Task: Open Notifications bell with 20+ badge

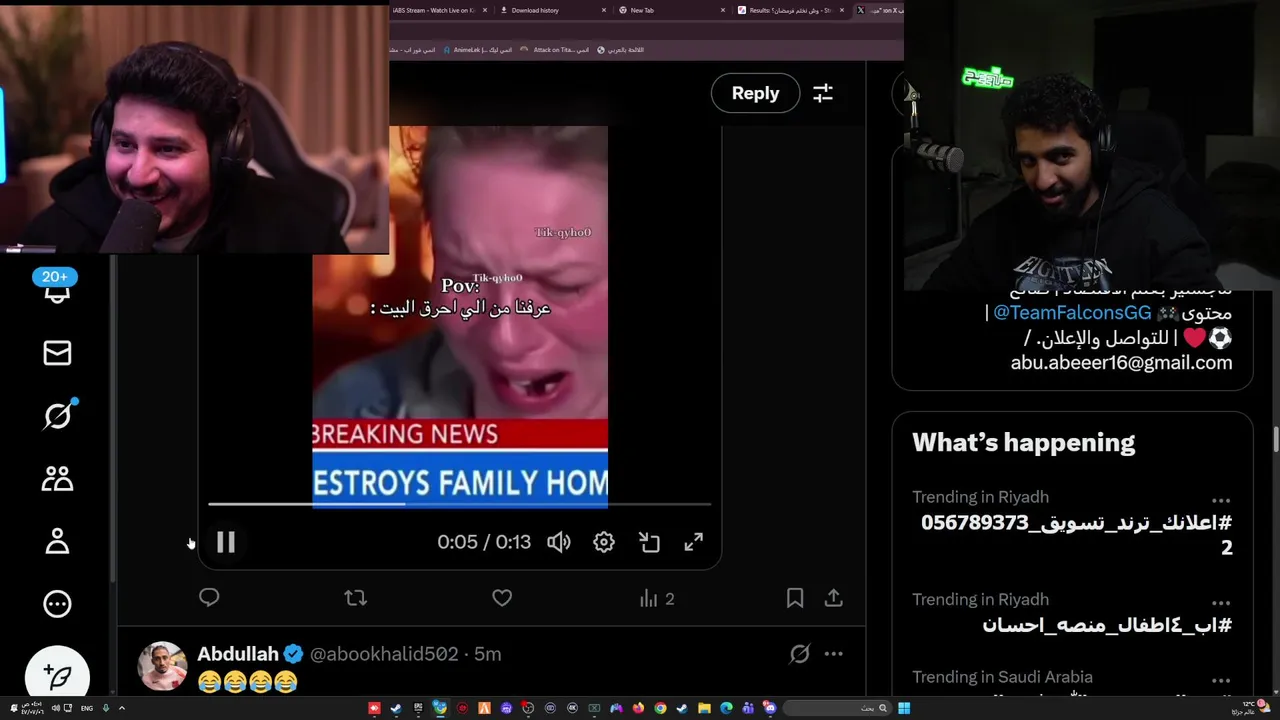Action: pos(57,287)
